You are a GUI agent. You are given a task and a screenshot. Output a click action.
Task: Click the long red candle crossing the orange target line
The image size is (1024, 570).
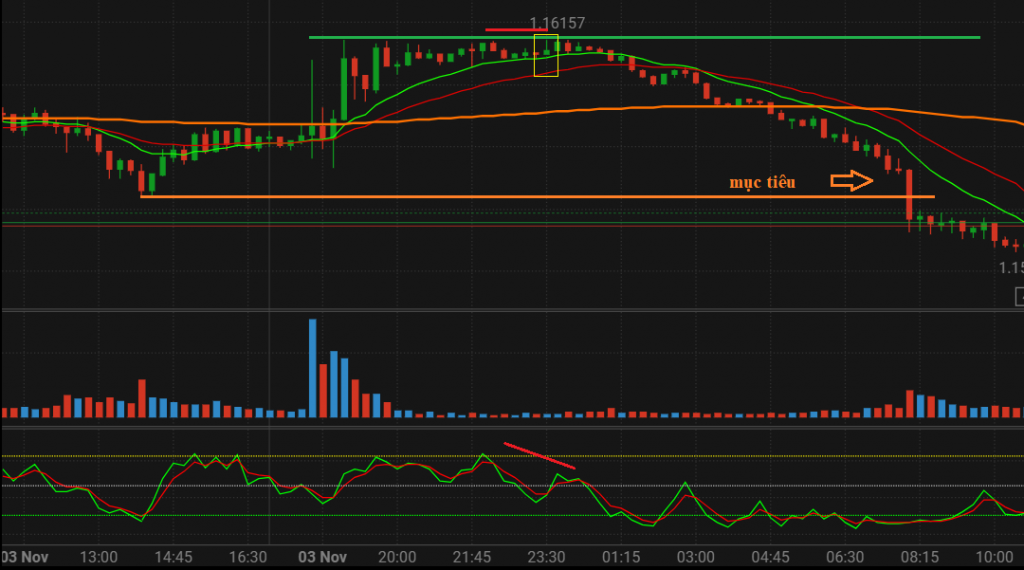[909, 198]
